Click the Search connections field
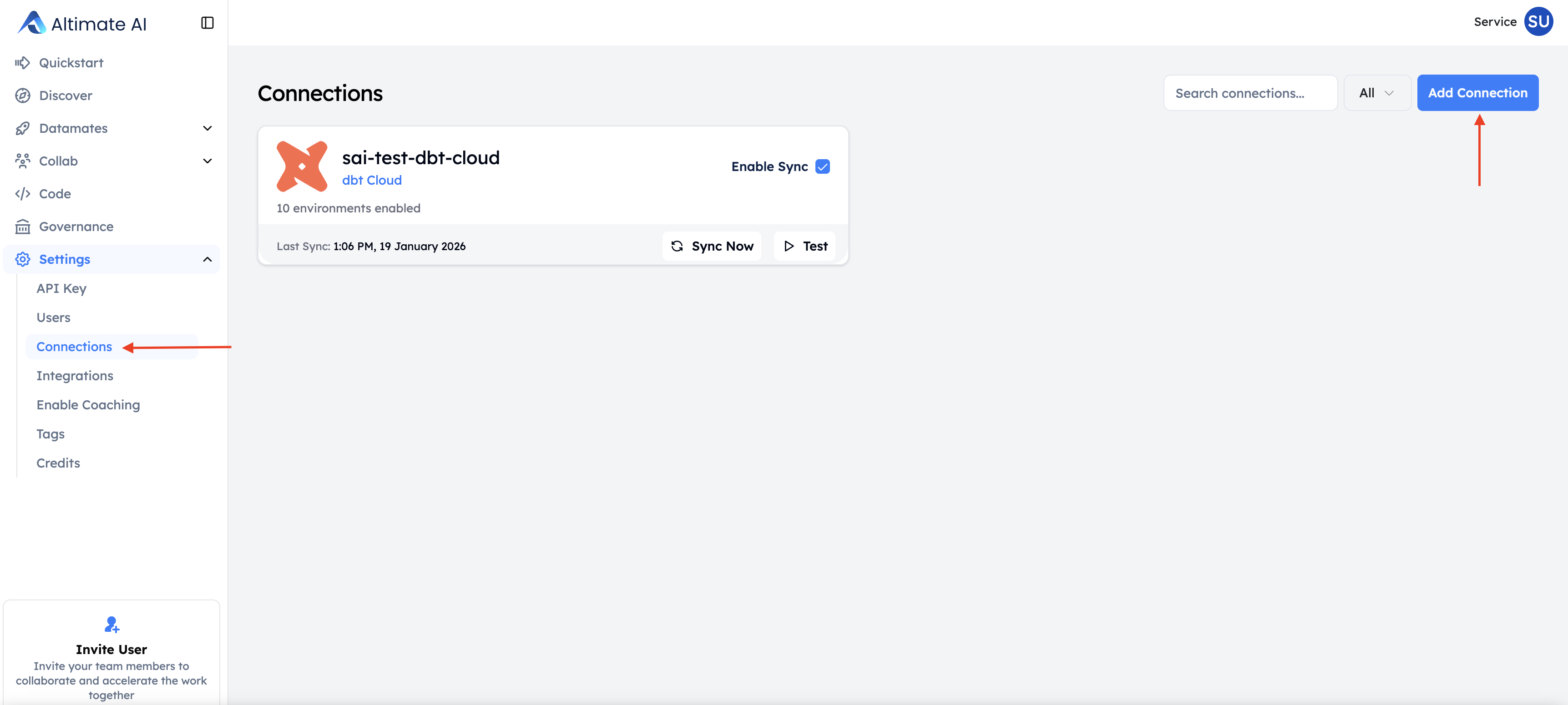1568x705 pixels. click(x=1249, y=92)
